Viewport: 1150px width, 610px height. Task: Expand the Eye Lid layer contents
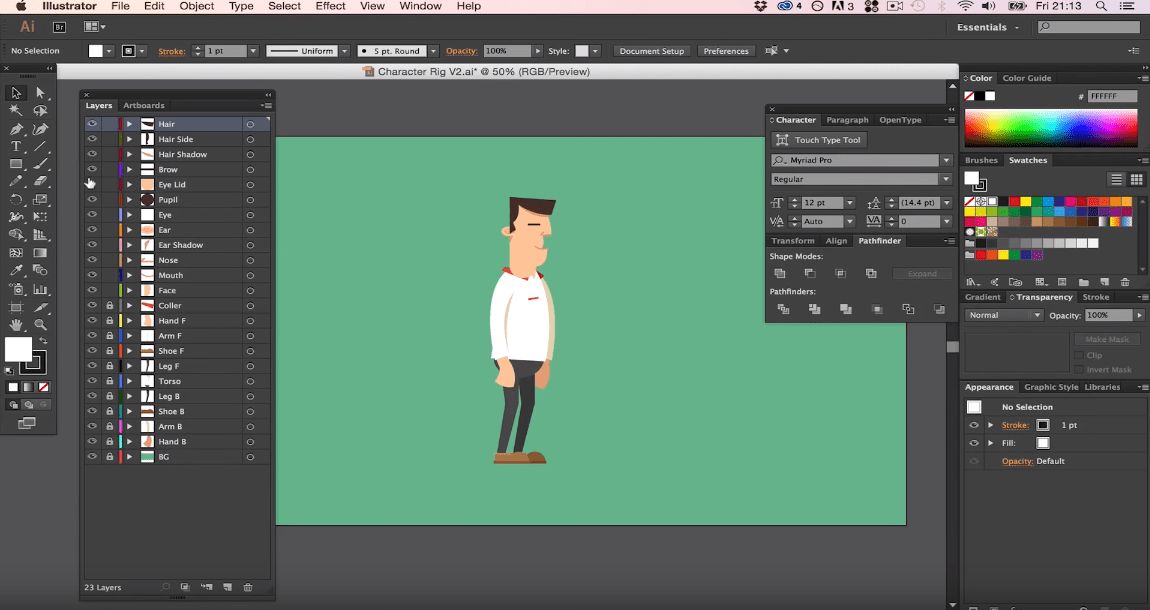(x=130, y=185)
